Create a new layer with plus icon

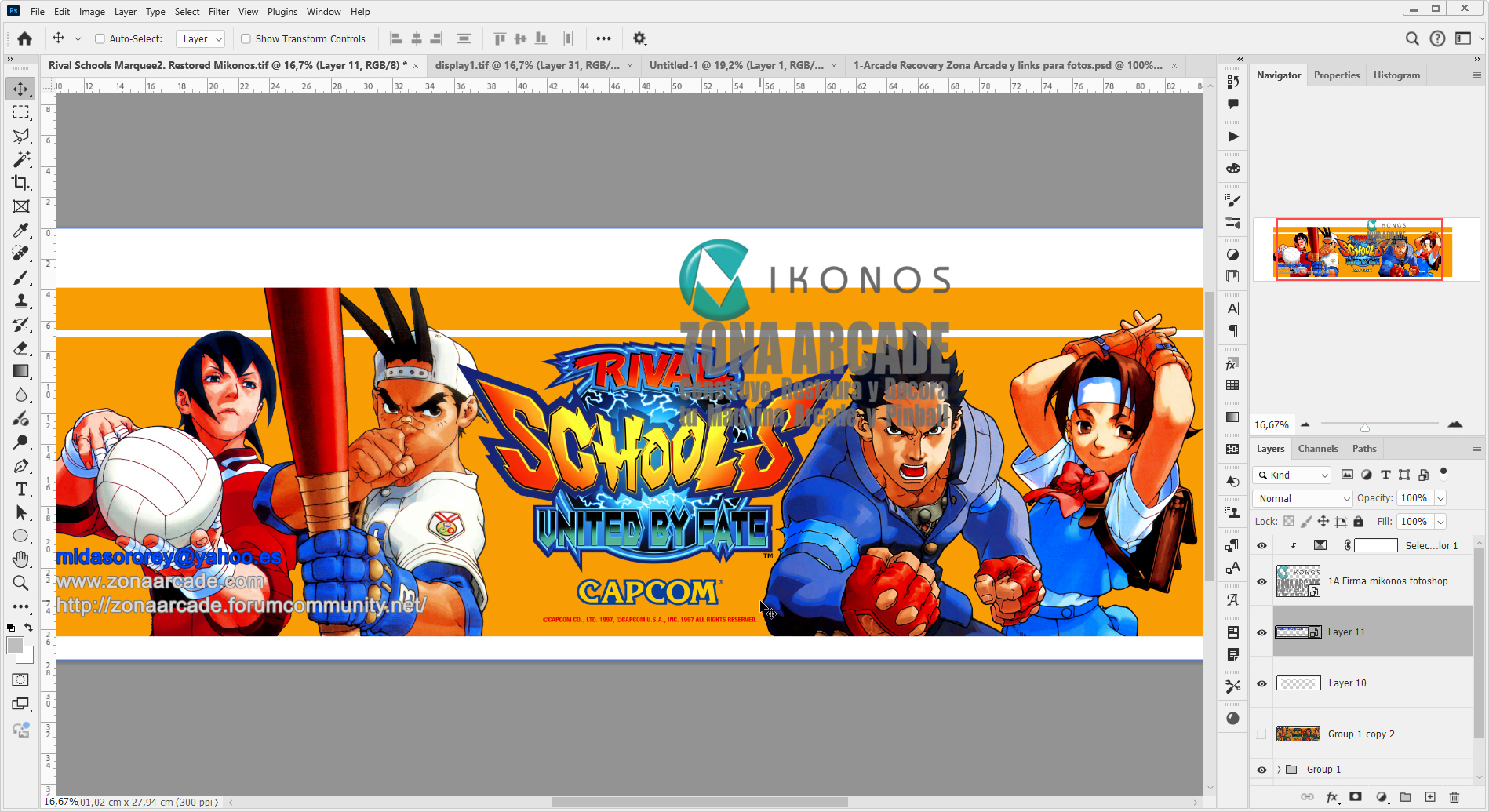[1430, 796]
